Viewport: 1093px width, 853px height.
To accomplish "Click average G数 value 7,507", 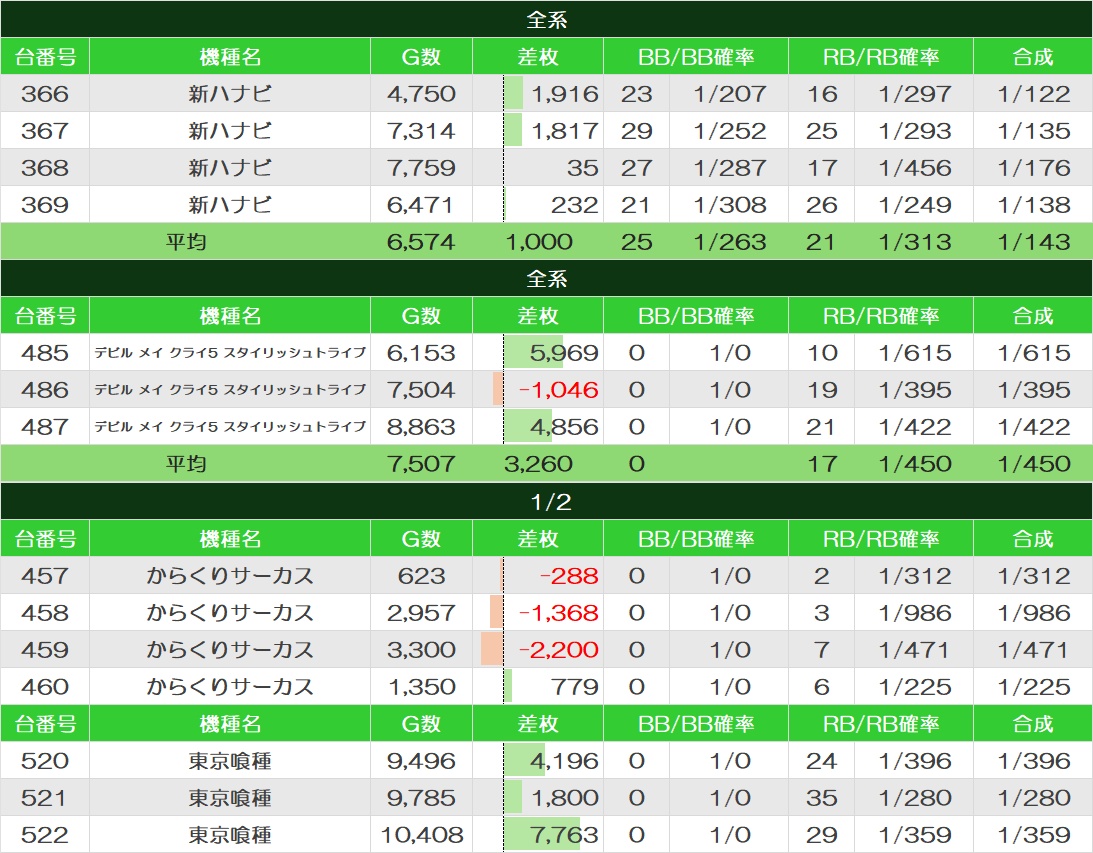I will point(421,463).
